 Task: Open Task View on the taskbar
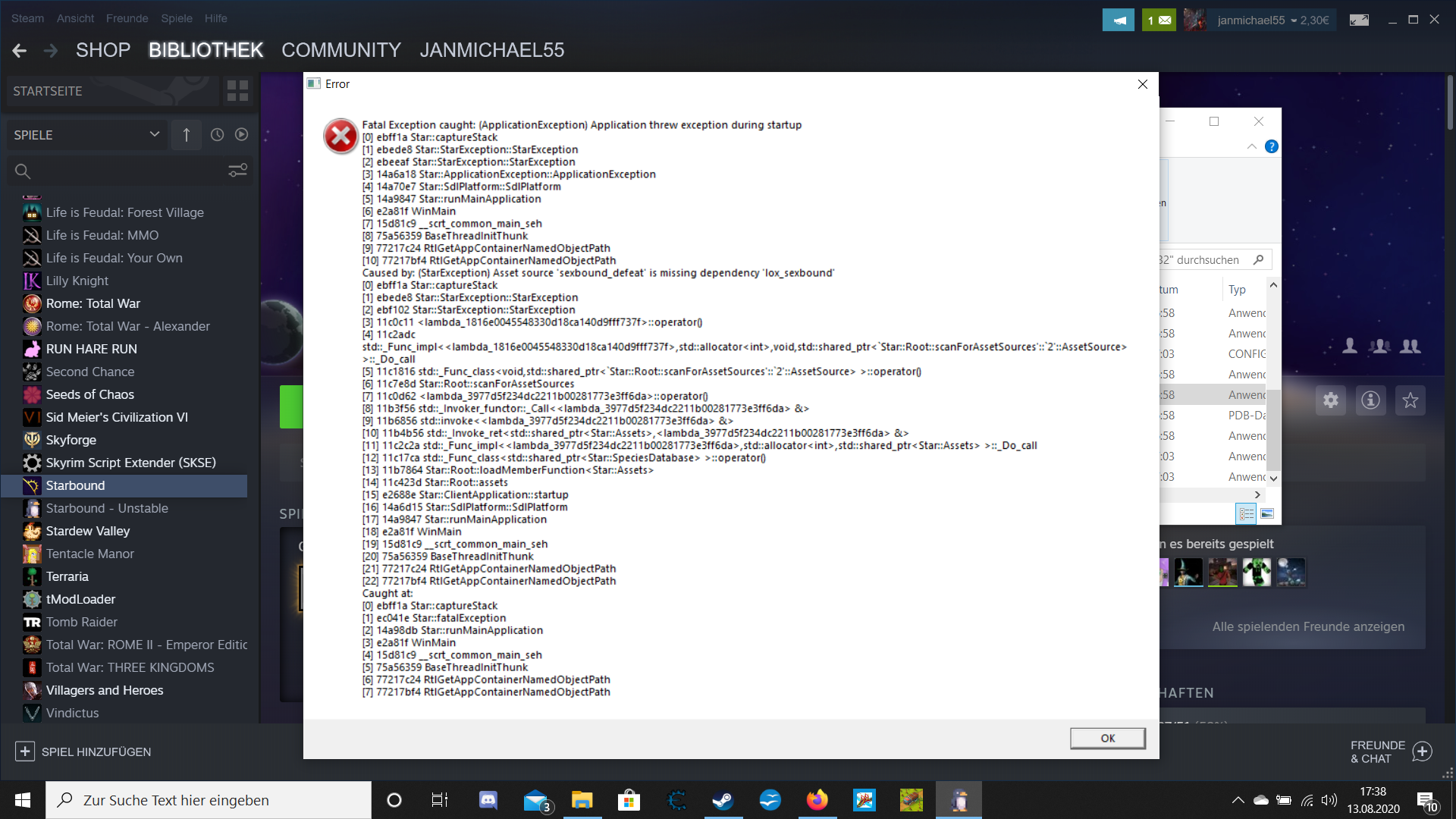click(x=440, y=800)
